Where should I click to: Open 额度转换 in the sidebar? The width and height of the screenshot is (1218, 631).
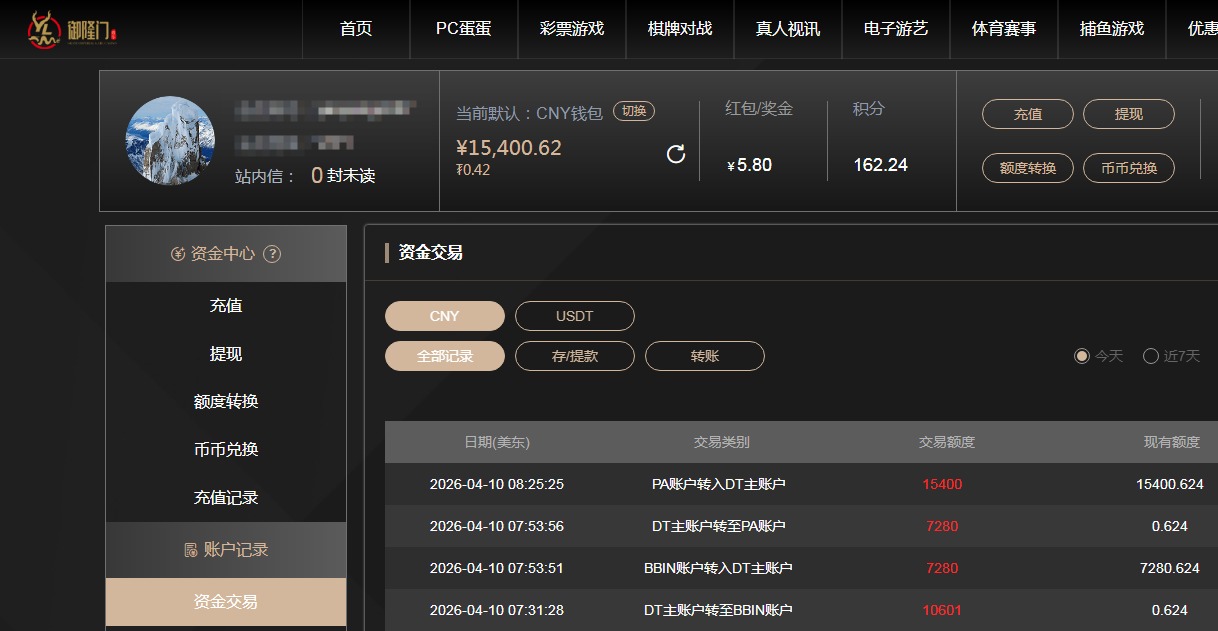click(x=226, y=401)
